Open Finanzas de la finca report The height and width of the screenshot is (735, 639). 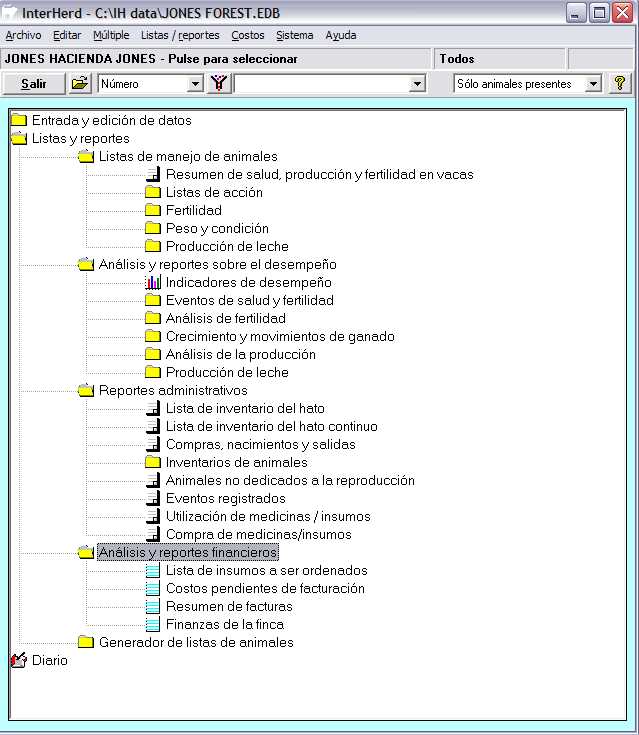(x=225, y=624)
